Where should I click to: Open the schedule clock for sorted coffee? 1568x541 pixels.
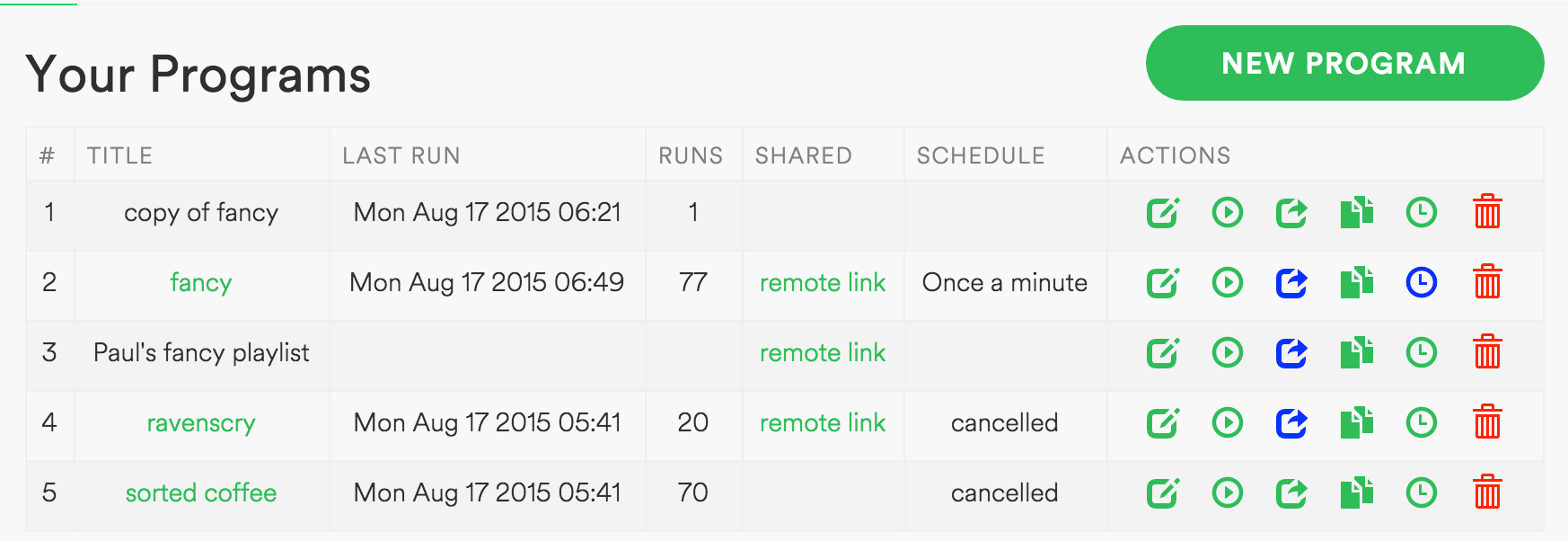tap(1421, 493)
